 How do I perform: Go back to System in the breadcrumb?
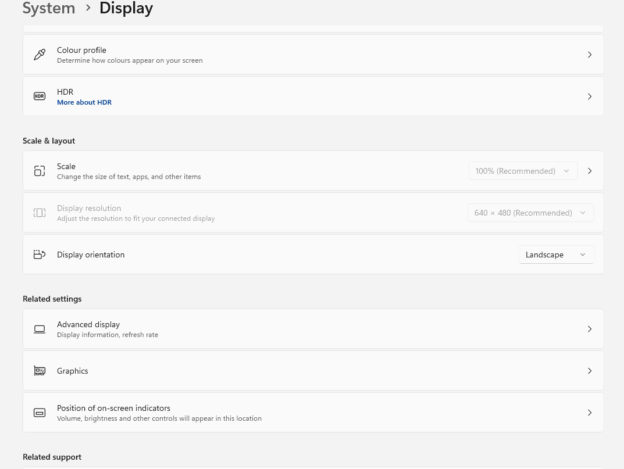tap(38, 10)
